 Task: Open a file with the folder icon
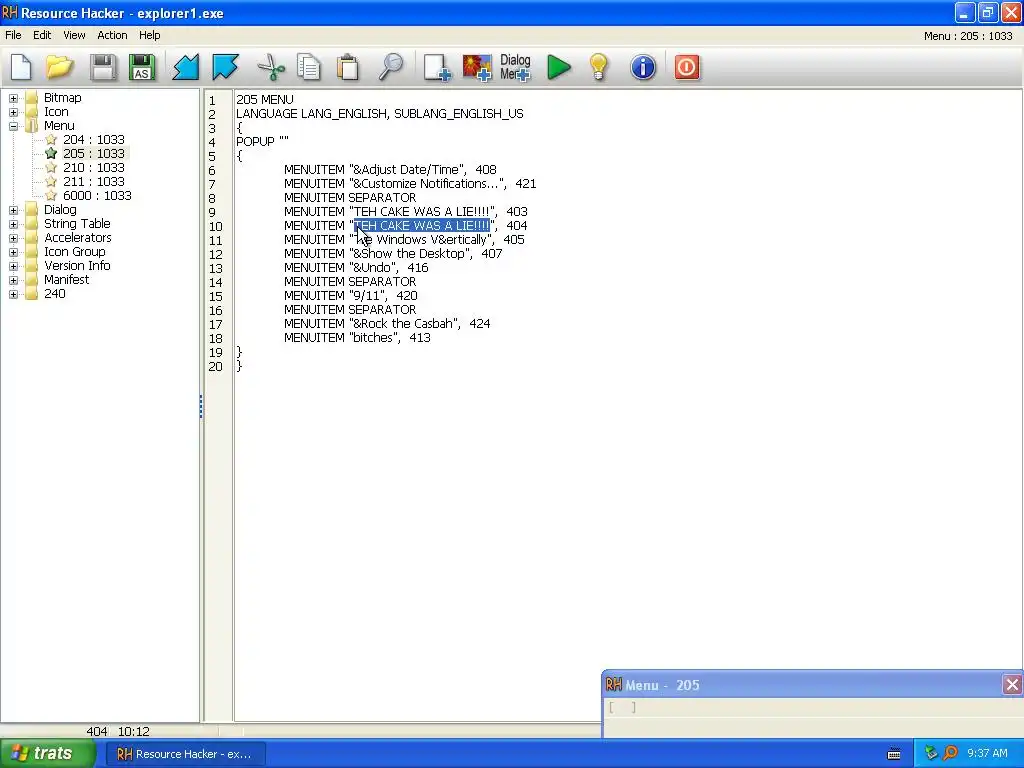pos(59,67)
